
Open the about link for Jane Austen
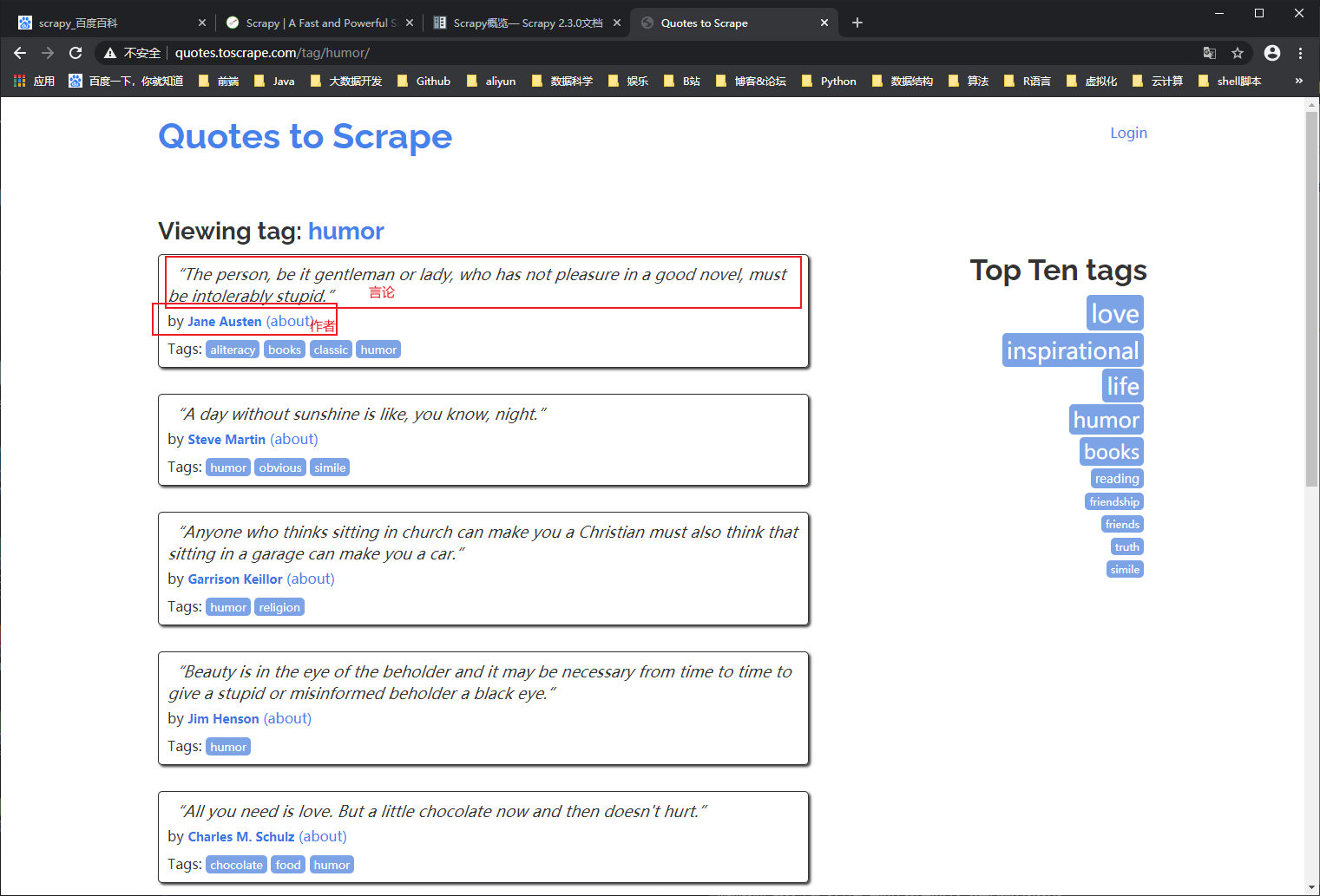pos(290,321)
